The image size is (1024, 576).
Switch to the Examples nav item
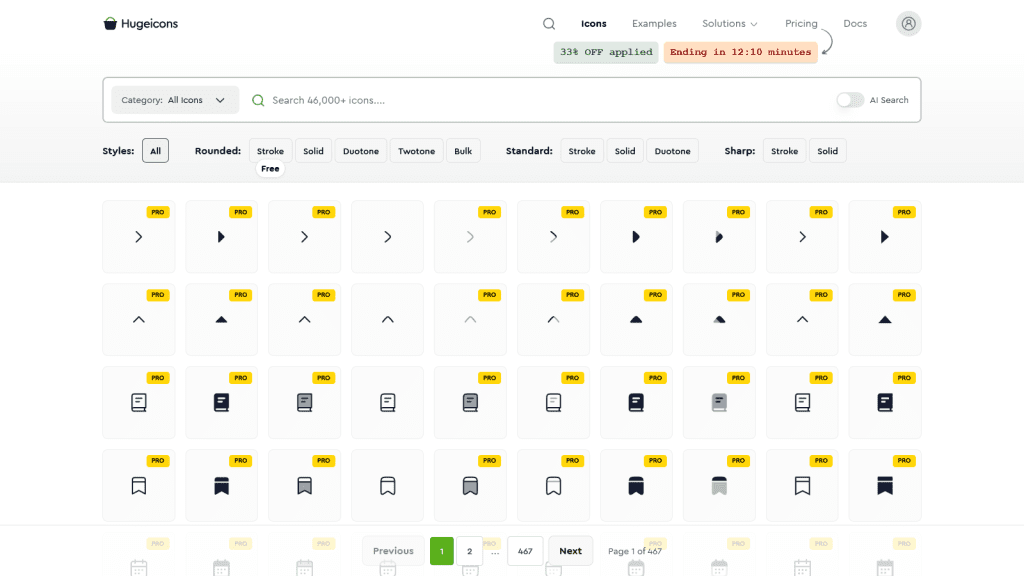[654, 23]
